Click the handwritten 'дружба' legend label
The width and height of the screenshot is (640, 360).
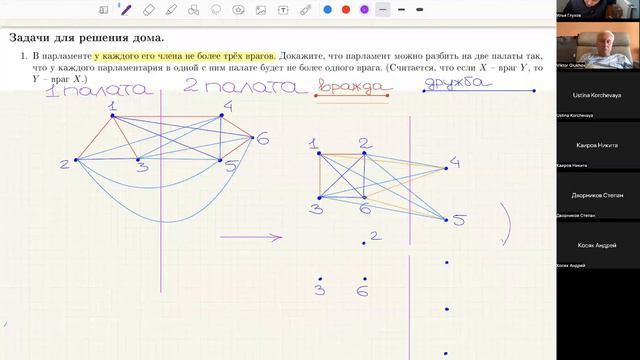point(458,83)
